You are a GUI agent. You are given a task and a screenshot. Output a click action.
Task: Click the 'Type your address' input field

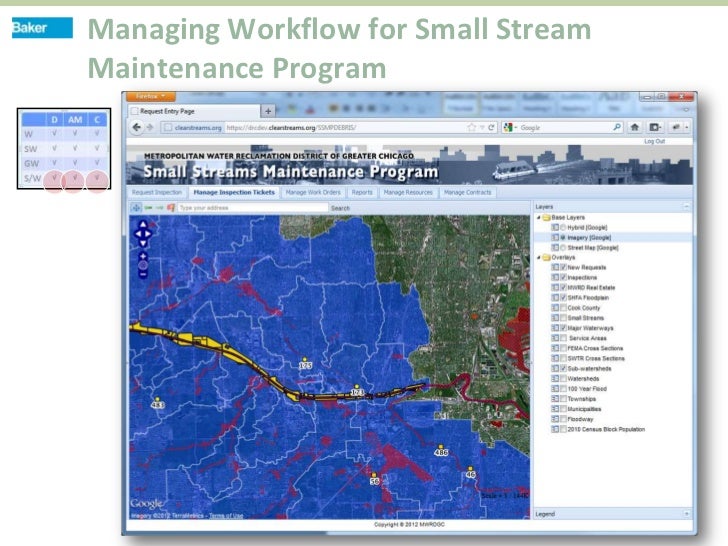click(x=253, y=208)
